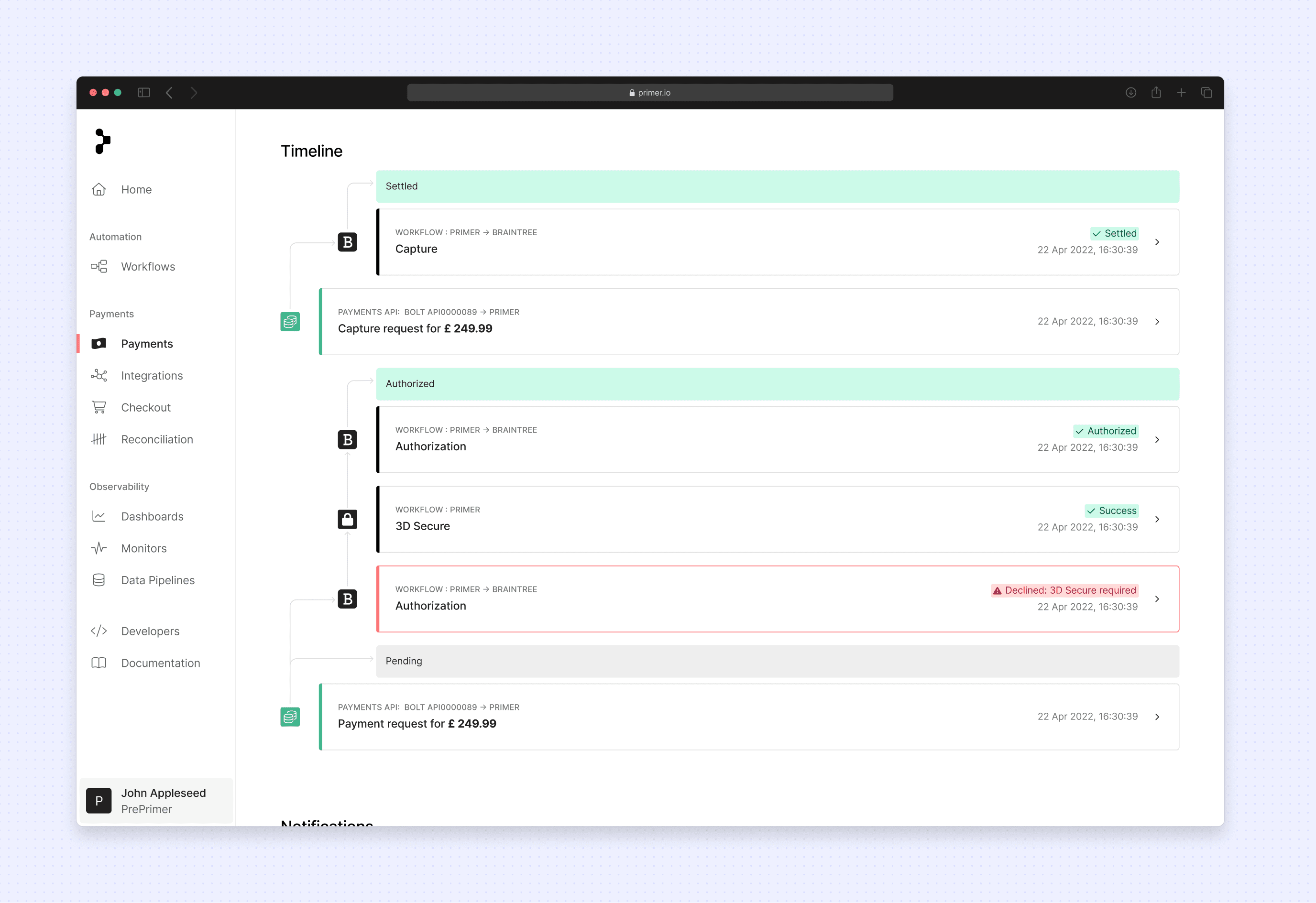1316x903 pixels.
Task: Click the Braintree icon beside the declined authorization
Action: 348,599
